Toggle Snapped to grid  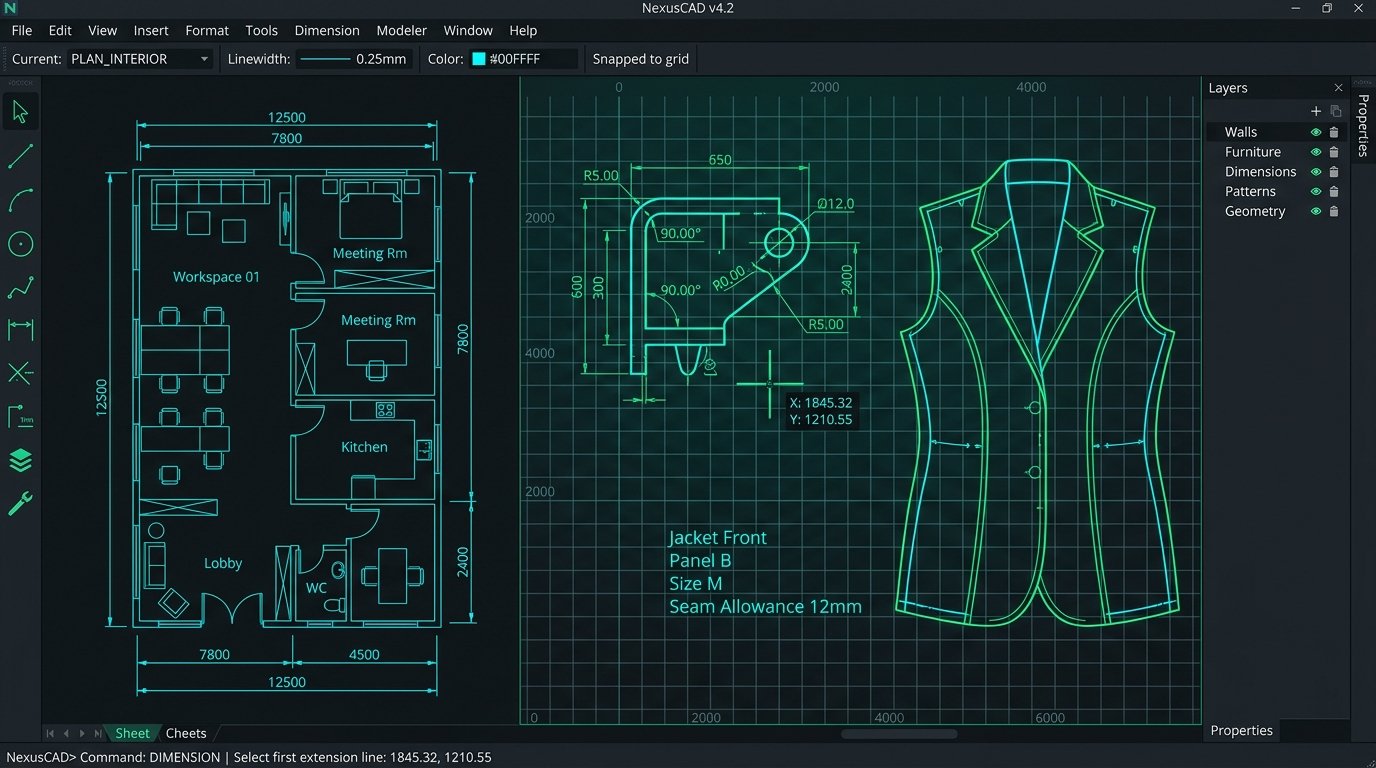coord(641,59)
